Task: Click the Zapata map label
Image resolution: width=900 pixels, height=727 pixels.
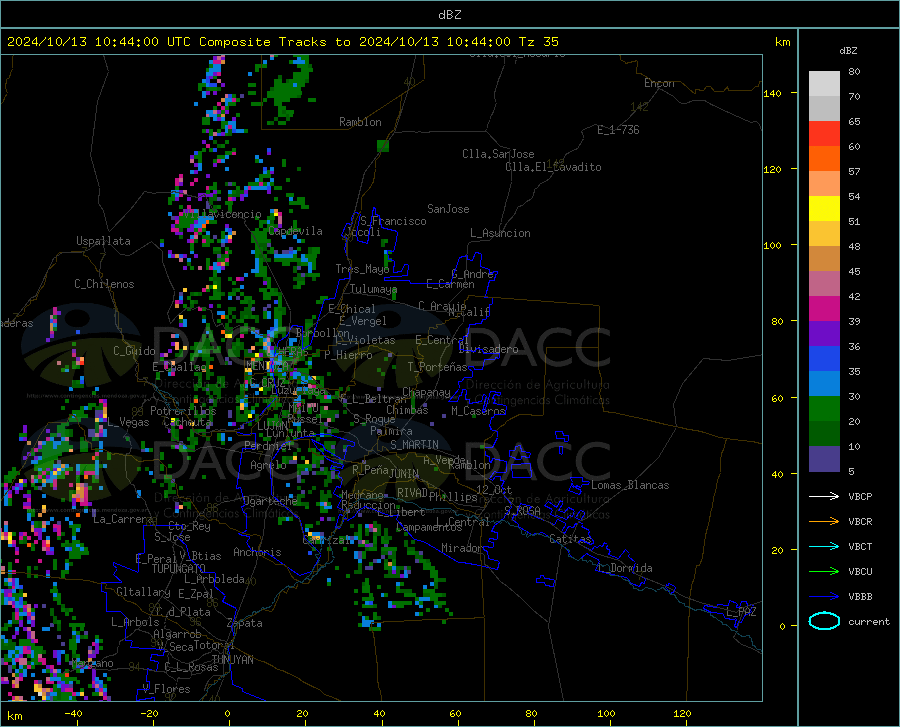Action: pyautogui.click(x=245, y=623)
